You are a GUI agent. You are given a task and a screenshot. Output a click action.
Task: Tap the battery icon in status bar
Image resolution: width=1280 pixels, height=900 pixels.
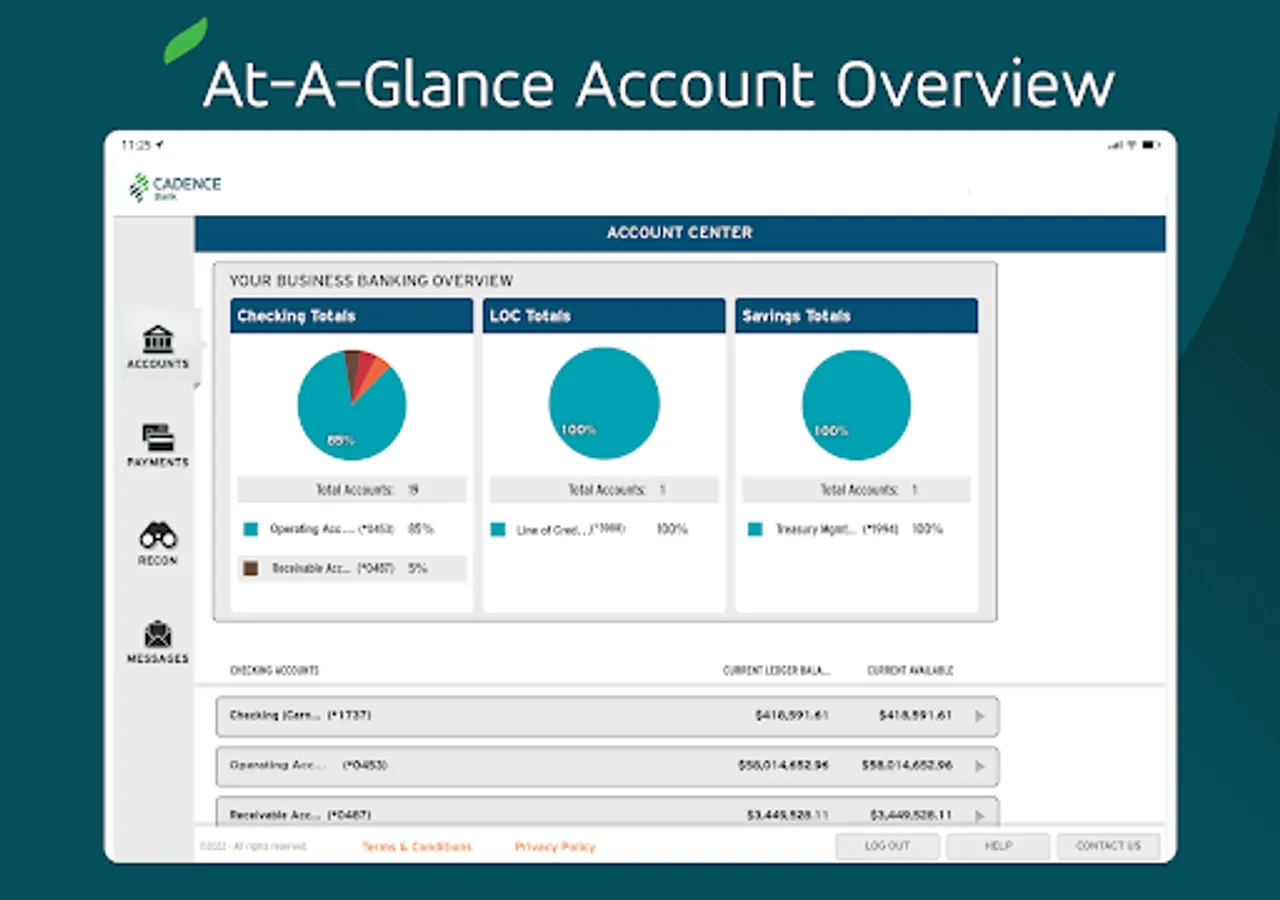click(x=1150, y=145)
